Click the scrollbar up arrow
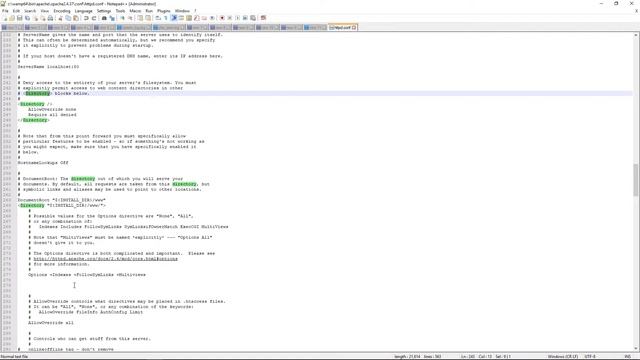 tap(636, 35)
